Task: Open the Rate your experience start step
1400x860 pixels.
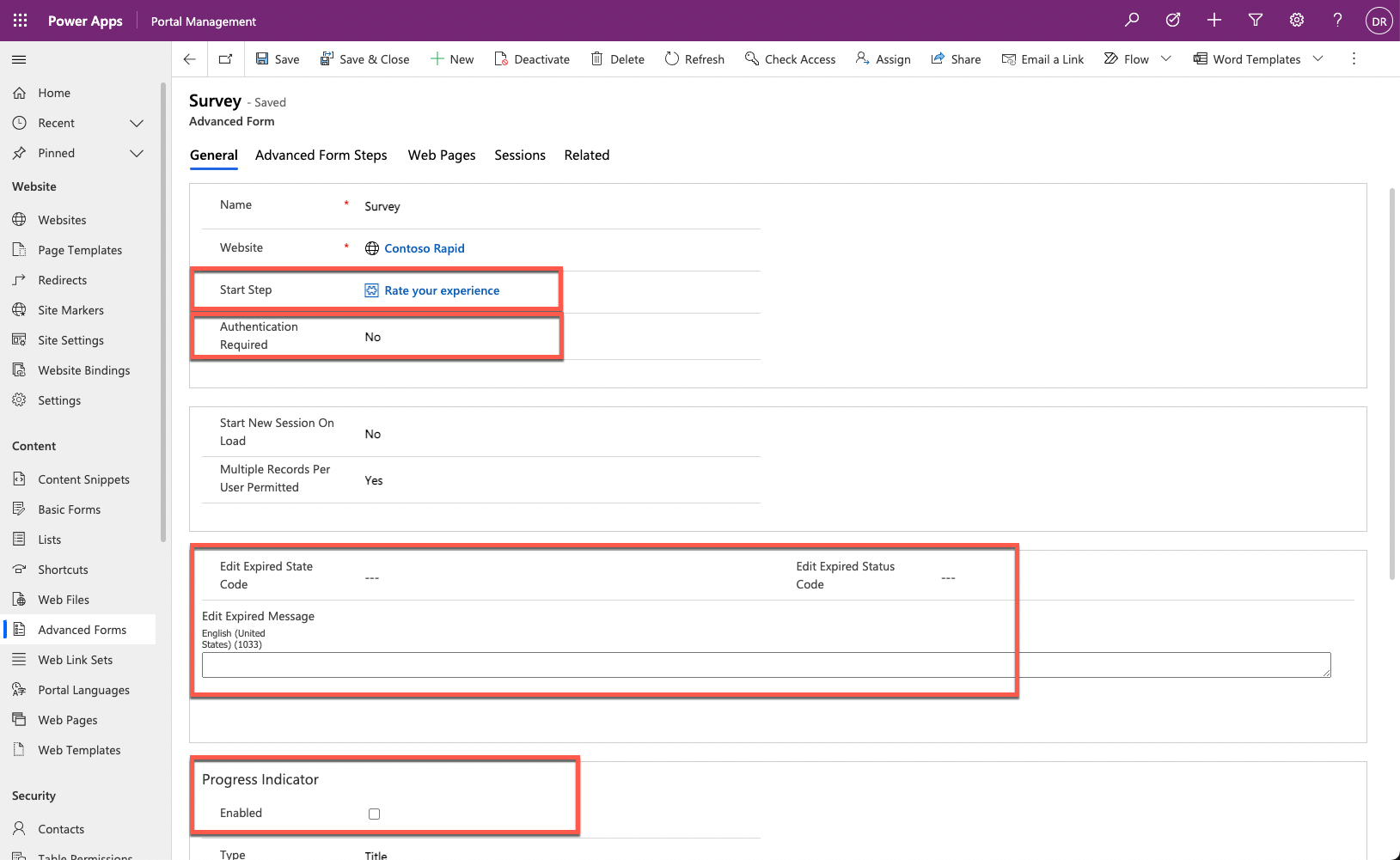Action: coord(442,290)
